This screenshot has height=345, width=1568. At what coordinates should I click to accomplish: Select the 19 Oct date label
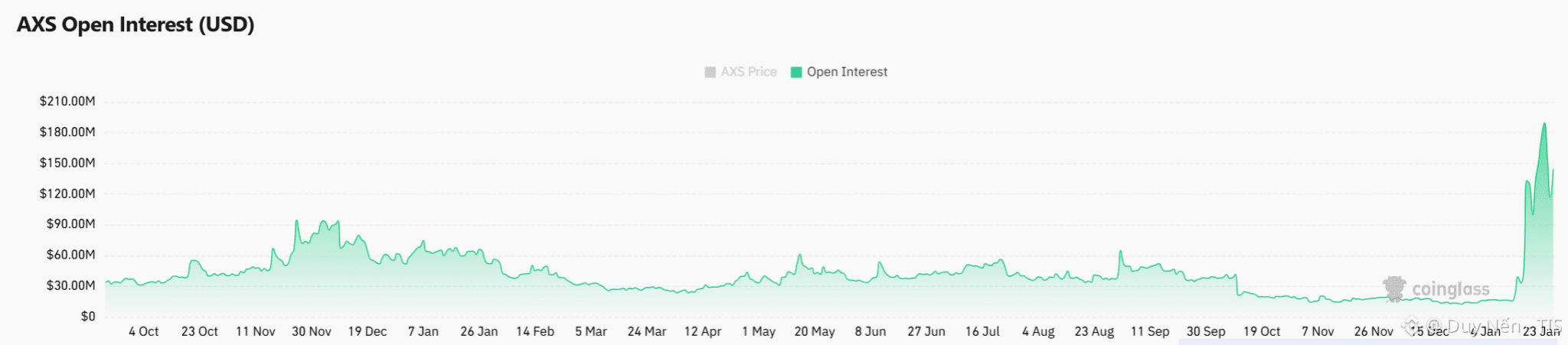click(1262, 331)
